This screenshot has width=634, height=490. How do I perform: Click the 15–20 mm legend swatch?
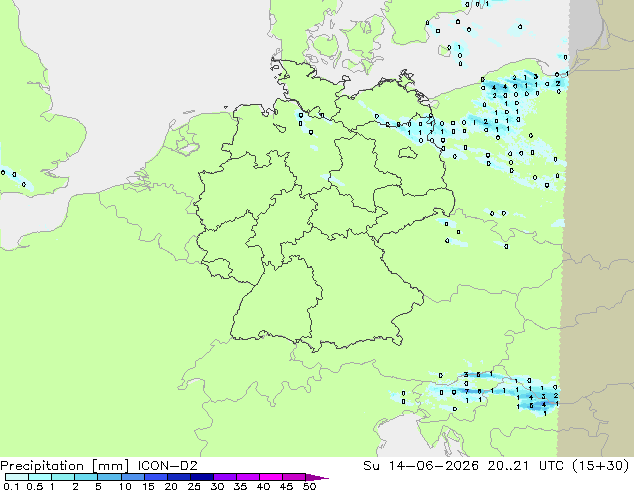tap(155, 477)
